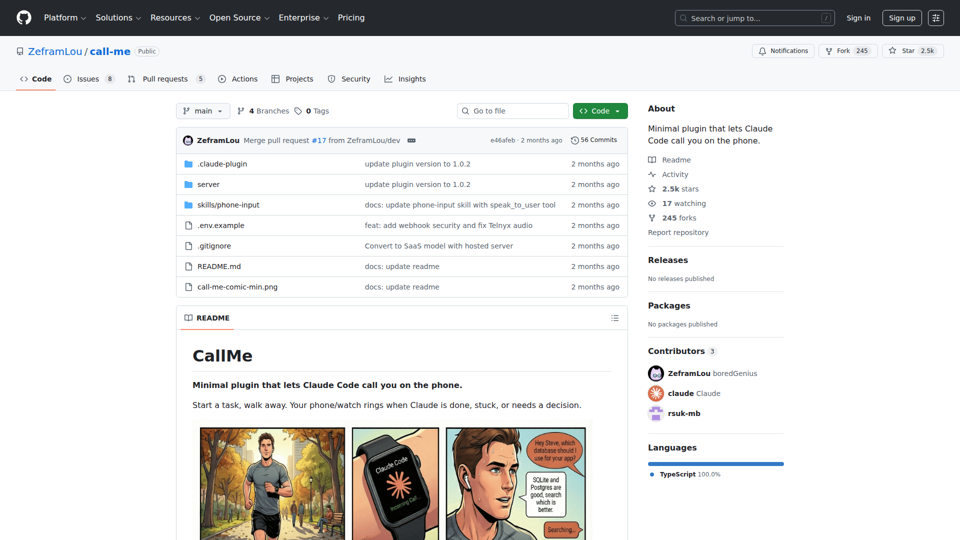This screenshot has width=960, height=540.
Task: Open the call-me-comic-min.png file
Action: point(238,287)
